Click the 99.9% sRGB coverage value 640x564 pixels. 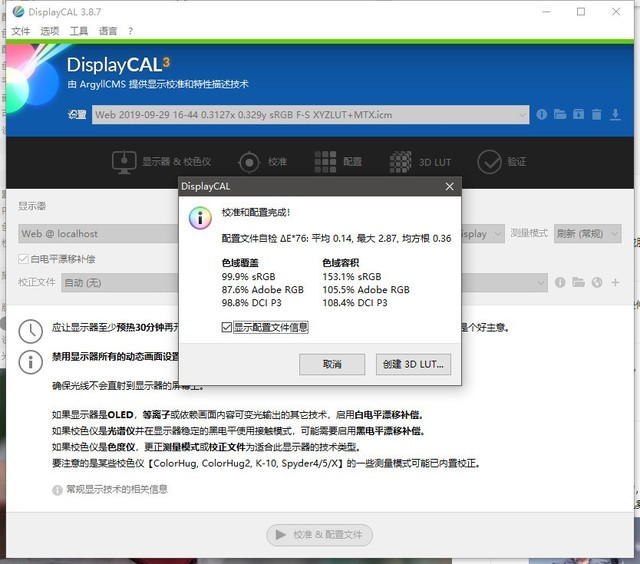[248, 276]
